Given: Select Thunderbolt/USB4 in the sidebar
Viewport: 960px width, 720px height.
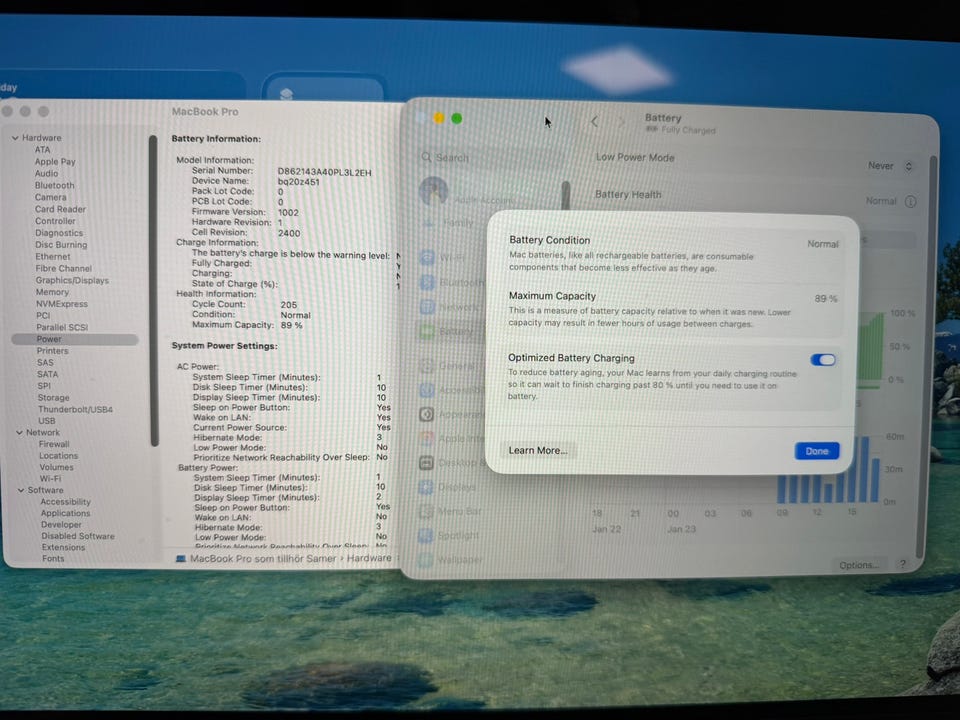Looking at the screenshot, I should tap(75, 409).
